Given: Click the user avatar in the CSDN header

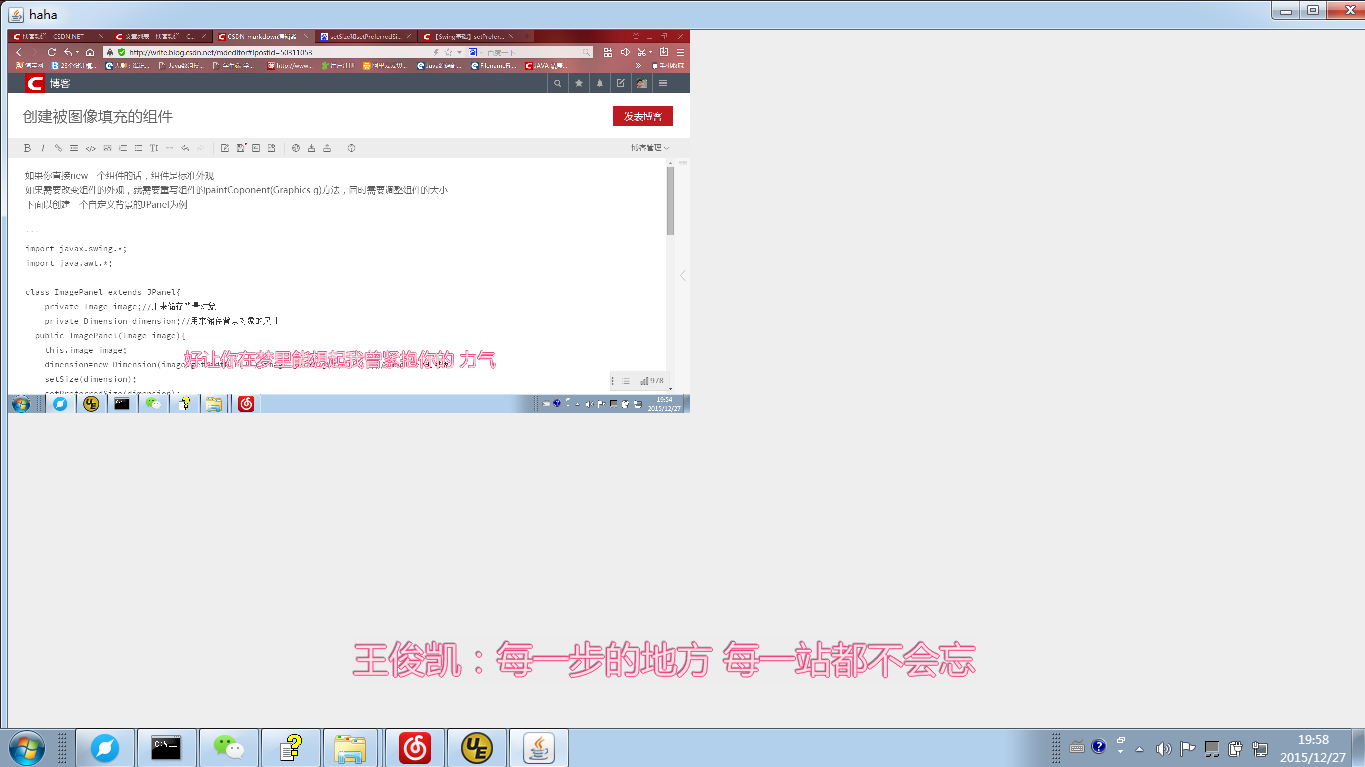Looking at the screenshot, I should tap(641, 83).
